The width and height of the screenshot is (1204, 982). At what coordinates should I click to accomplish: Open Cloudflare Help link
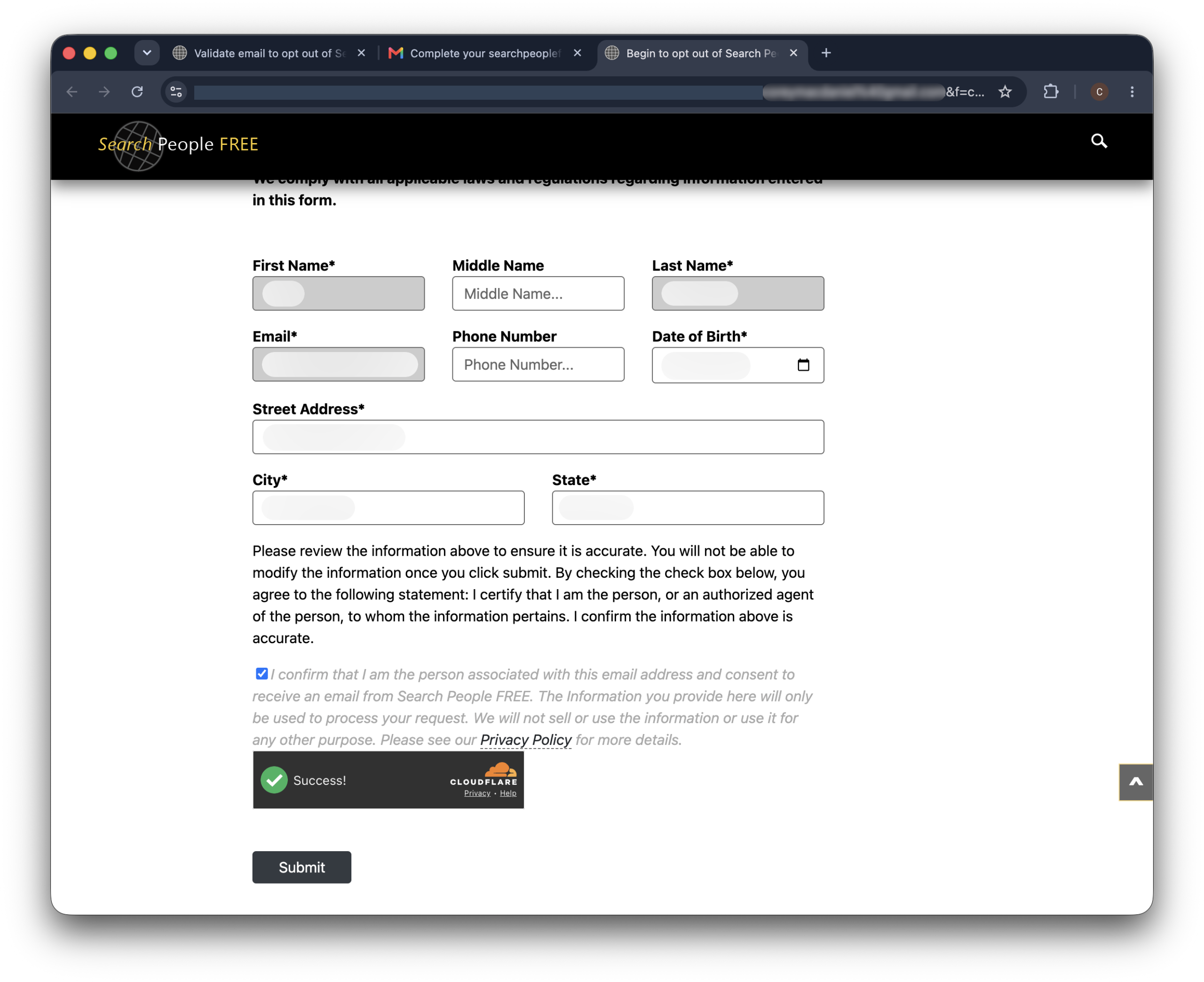click(507, 793)
